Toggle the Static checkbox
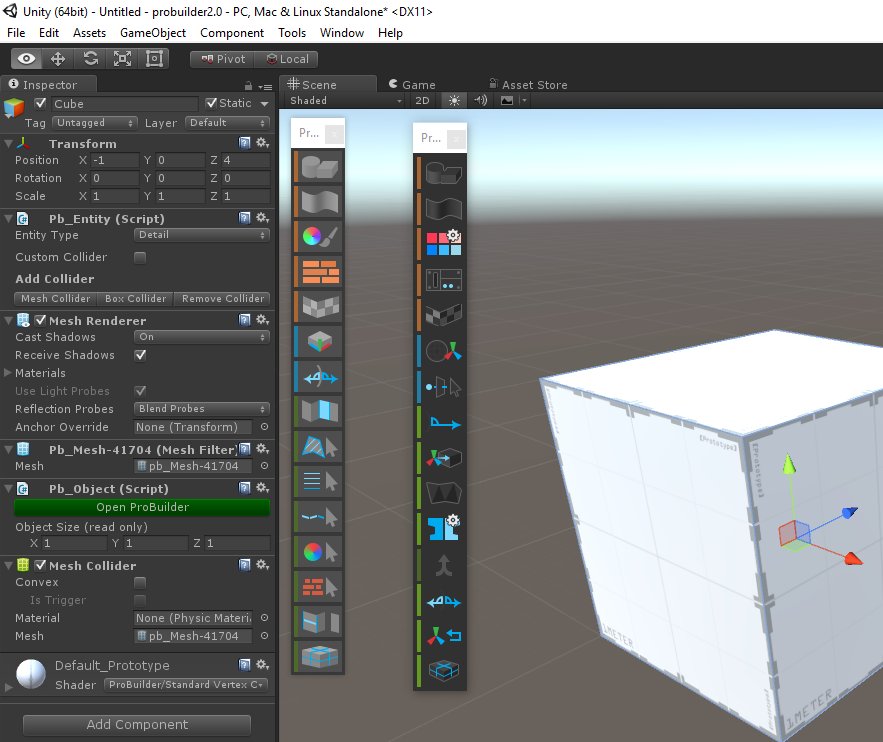Screen dimensions: 883x742 click(211, 103)
